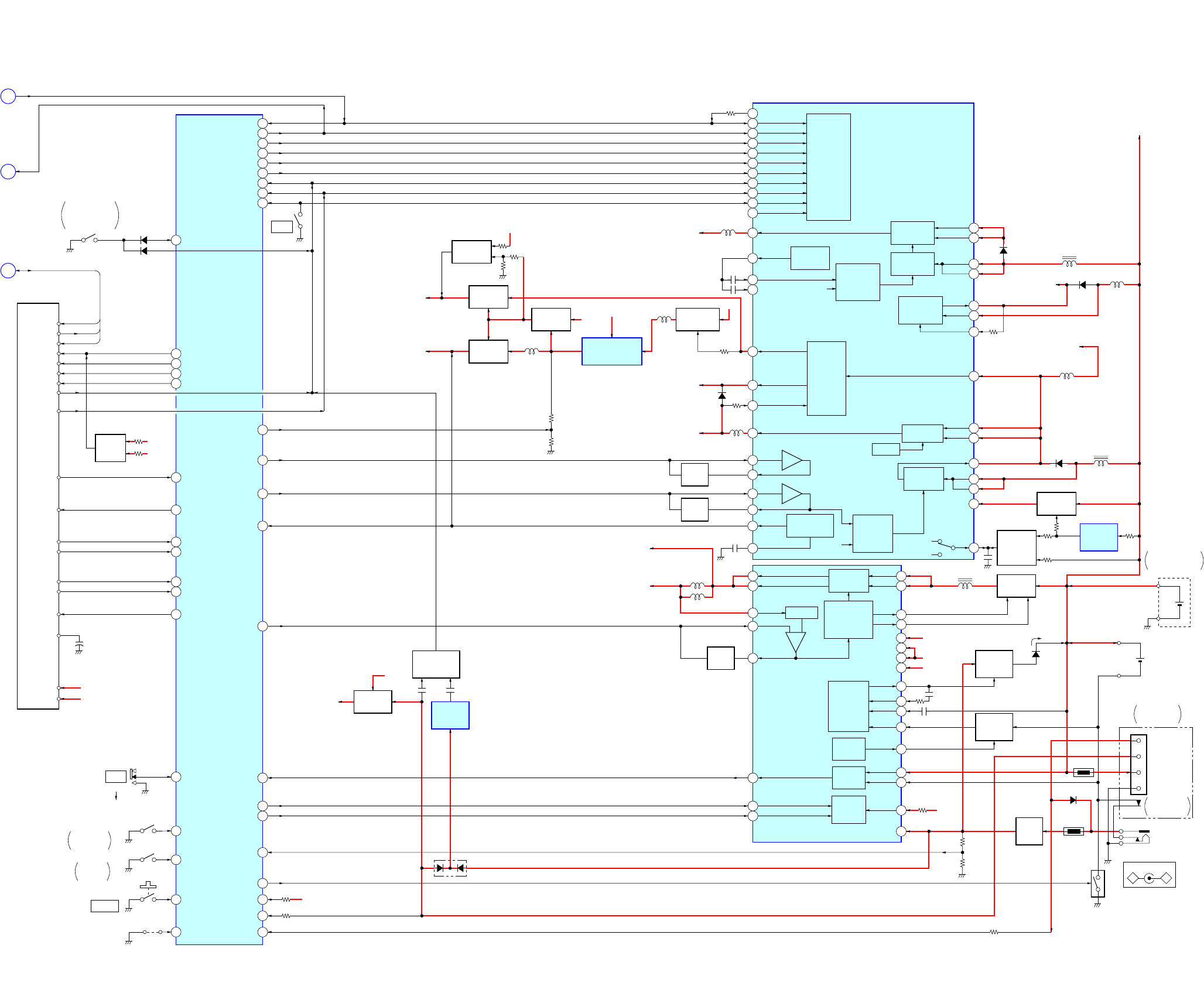Click the battery symbol inside the dashed box
The height and width of the screenshot is (986, 1204).
tap(1179, 603)
